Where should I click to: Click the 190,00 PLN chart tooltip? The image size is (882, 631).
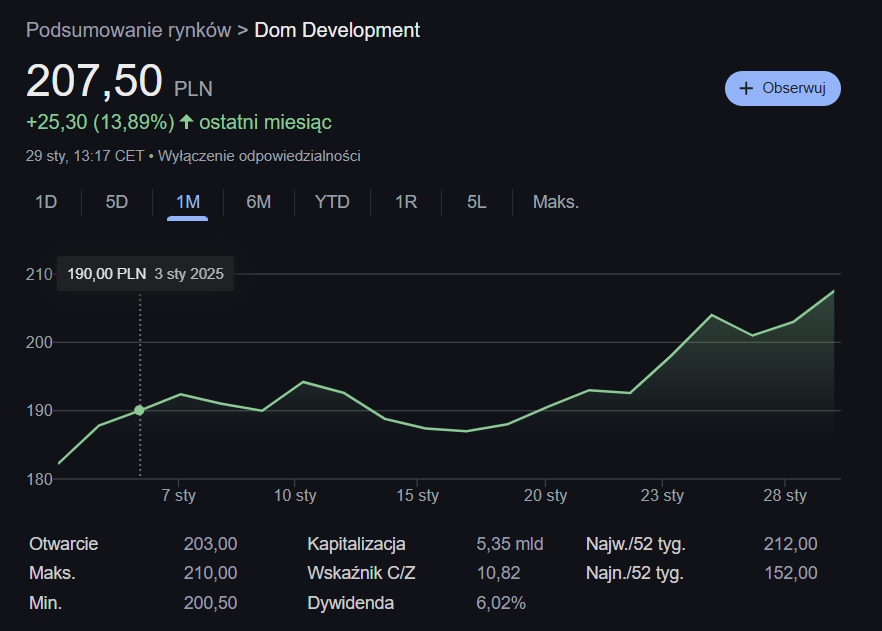[145, 273]
